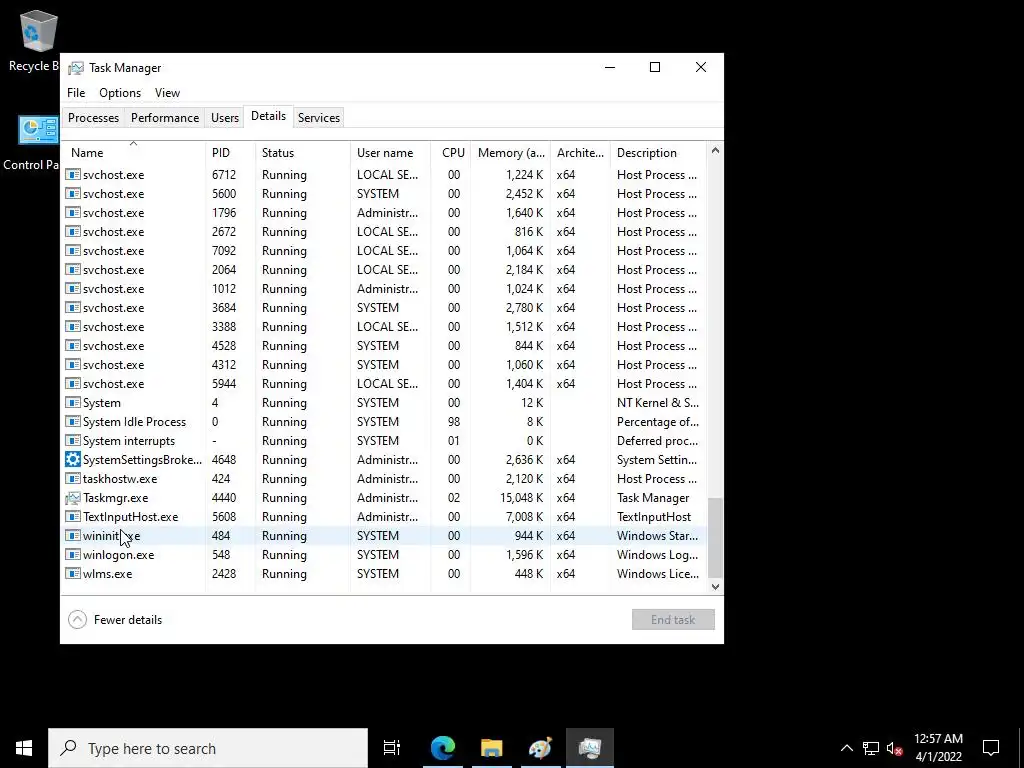Click the scrollbar up arrow
Viewport: 1024px width, 768px height.
click(x=715, y=151)
